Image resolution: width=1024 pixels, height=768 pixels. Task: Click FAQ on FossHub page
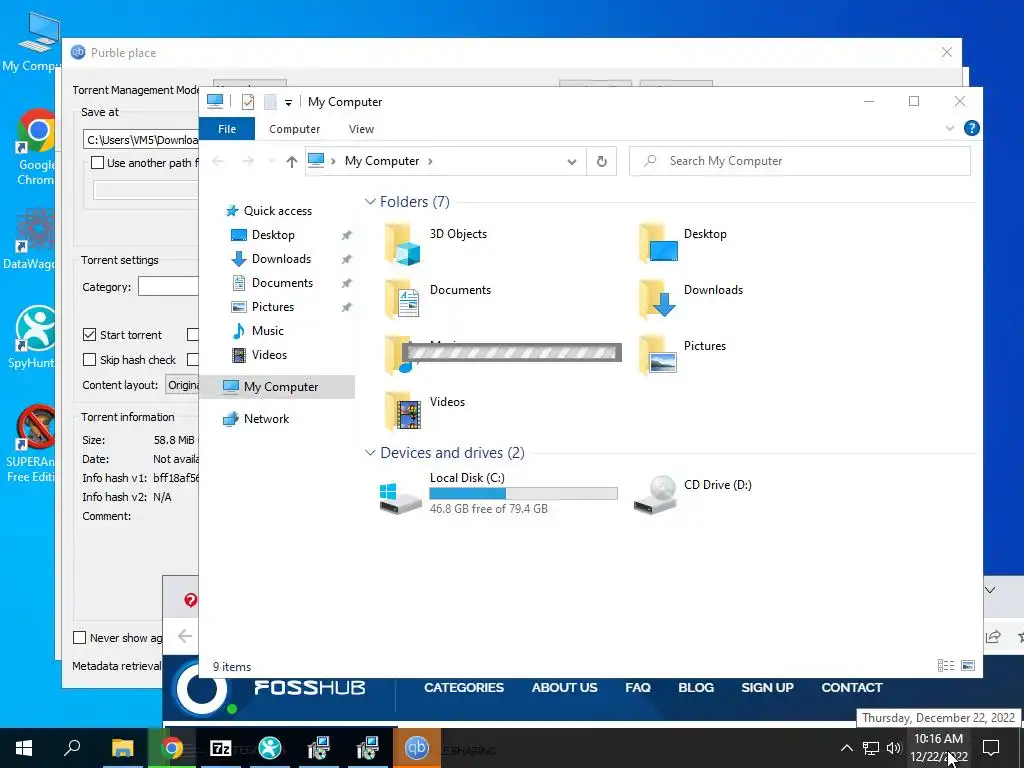pos(637,688)
